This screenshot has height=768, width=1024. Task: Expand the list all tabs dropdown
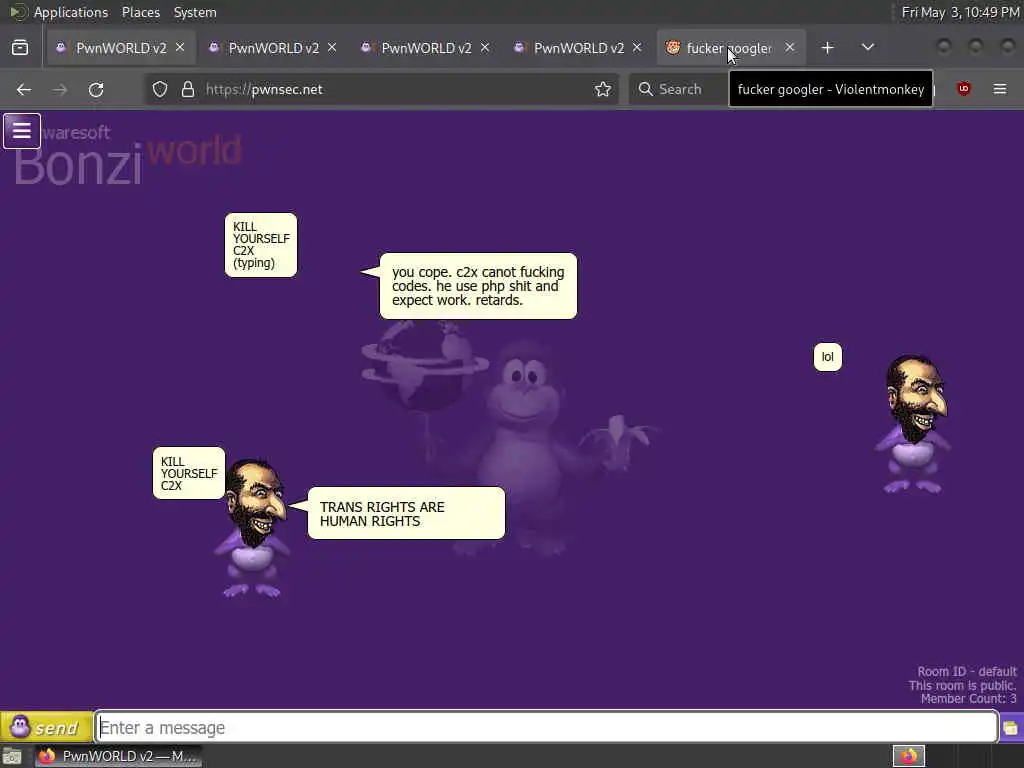click(x=867, y=48)
